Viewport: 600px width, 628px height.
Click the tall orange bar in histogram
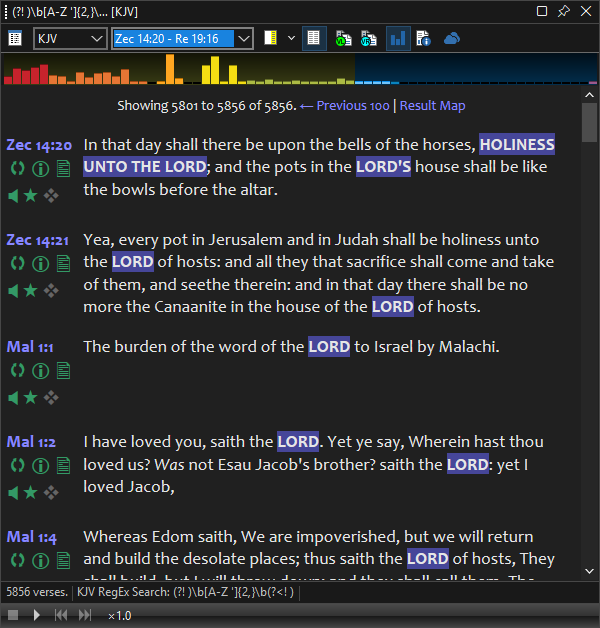pos(170,69)
